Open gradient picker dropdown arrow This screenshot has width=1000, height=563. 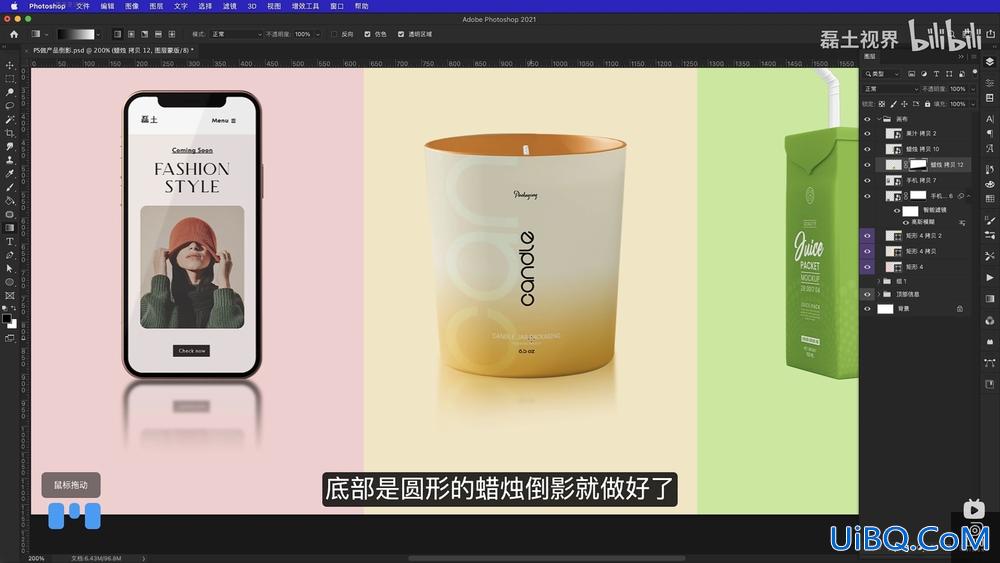tap(98, 34)
